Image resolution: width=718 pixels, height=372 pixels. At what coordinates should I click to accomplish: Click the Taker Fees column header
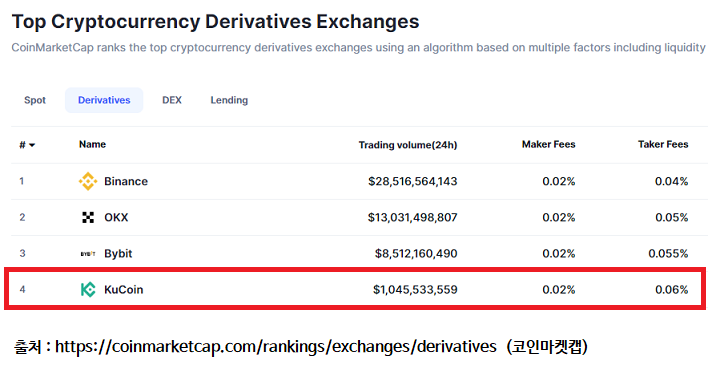pyautogui.click(x=663, y=144)
